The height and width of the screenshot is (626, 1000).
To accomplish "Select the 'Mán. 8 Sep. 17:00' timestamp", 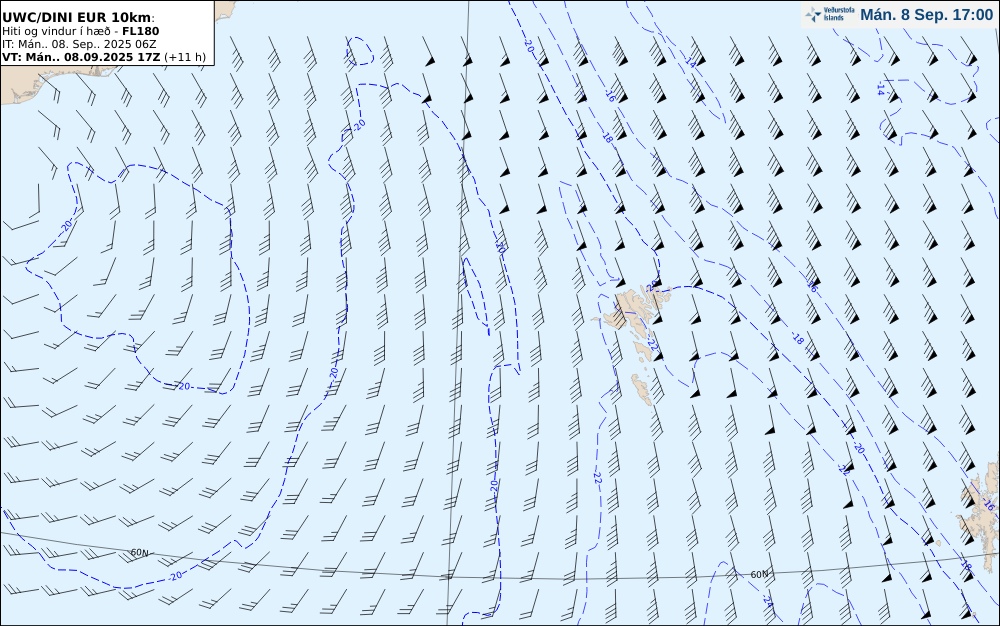I will [x=927, y=15].
